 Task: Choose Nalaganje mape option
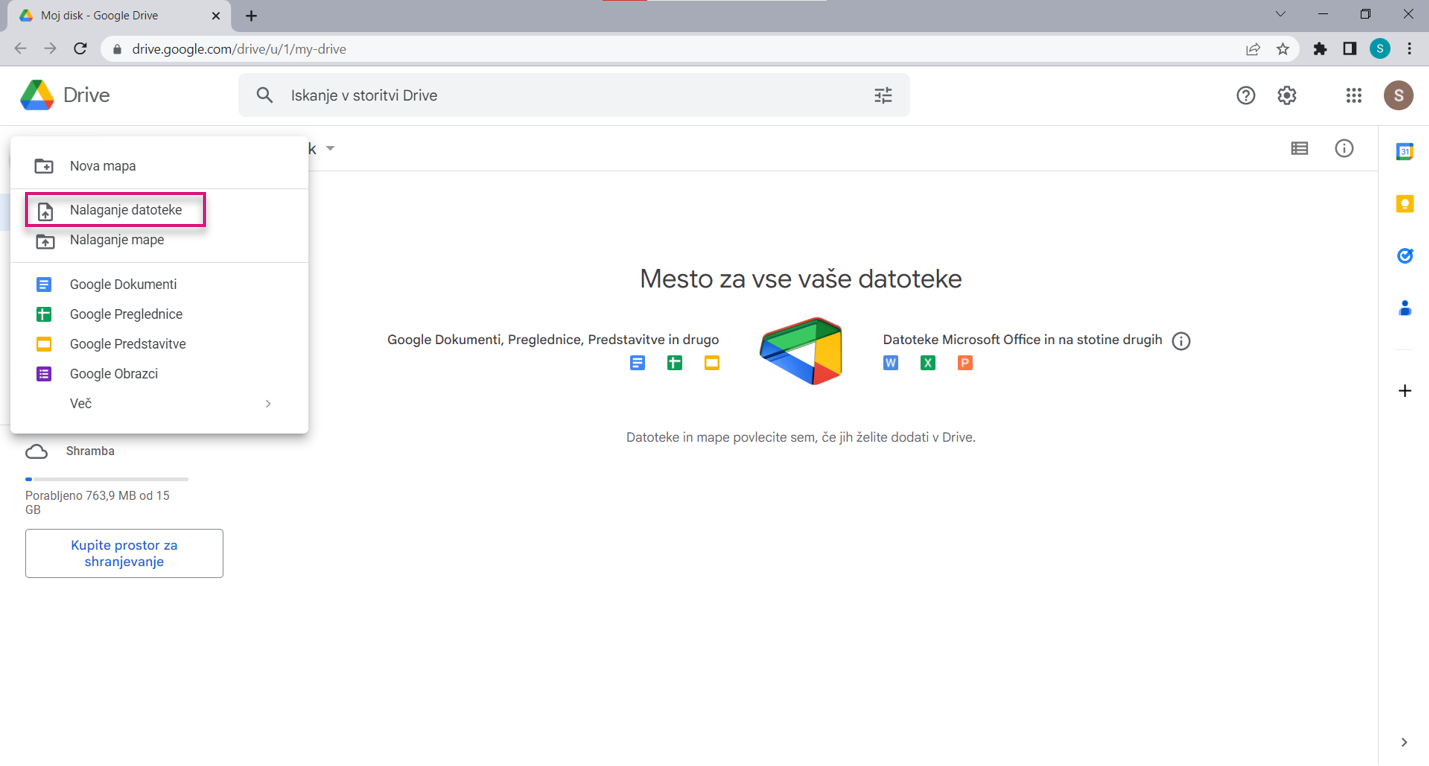pos(159,240)
